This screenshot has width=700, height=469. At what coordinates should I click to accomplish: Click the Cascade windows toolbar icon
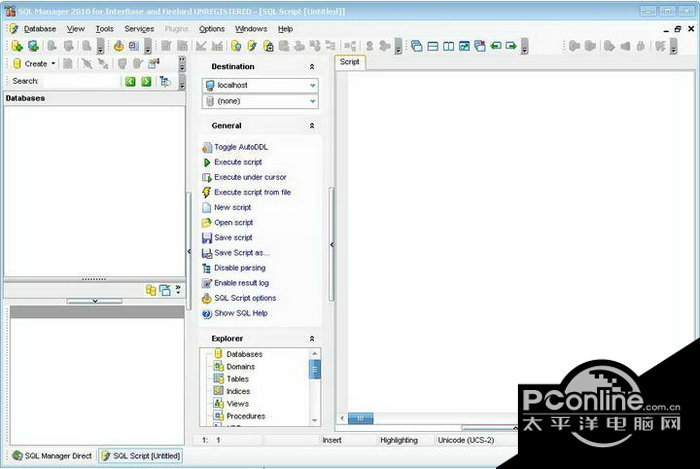click(417, 46)
